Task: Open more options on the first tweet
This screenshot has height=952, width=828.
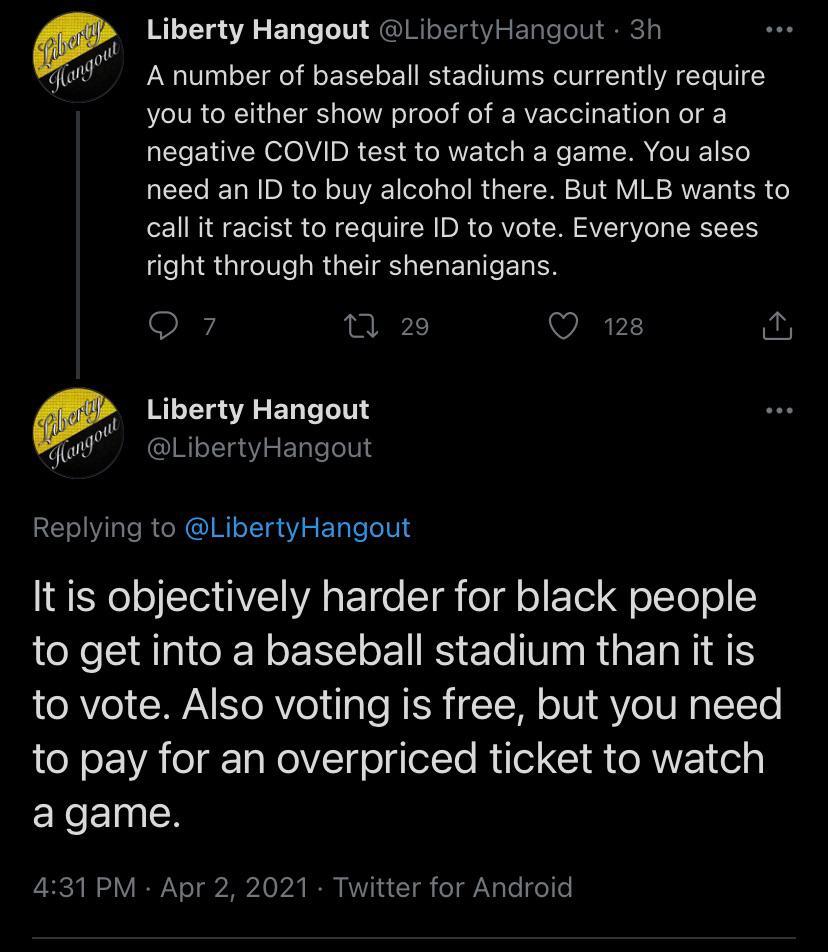Action: (777, 30)
